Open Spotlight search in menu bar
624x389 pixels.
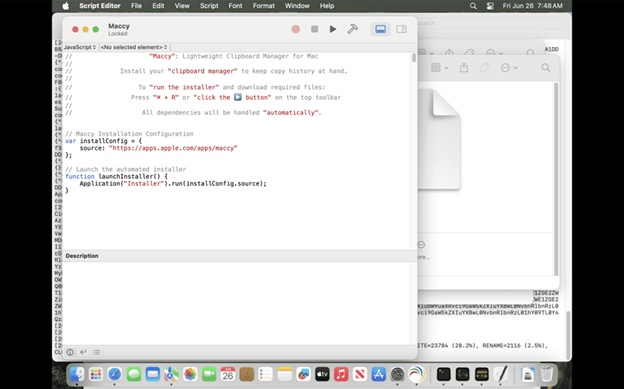tap(473, 6)
